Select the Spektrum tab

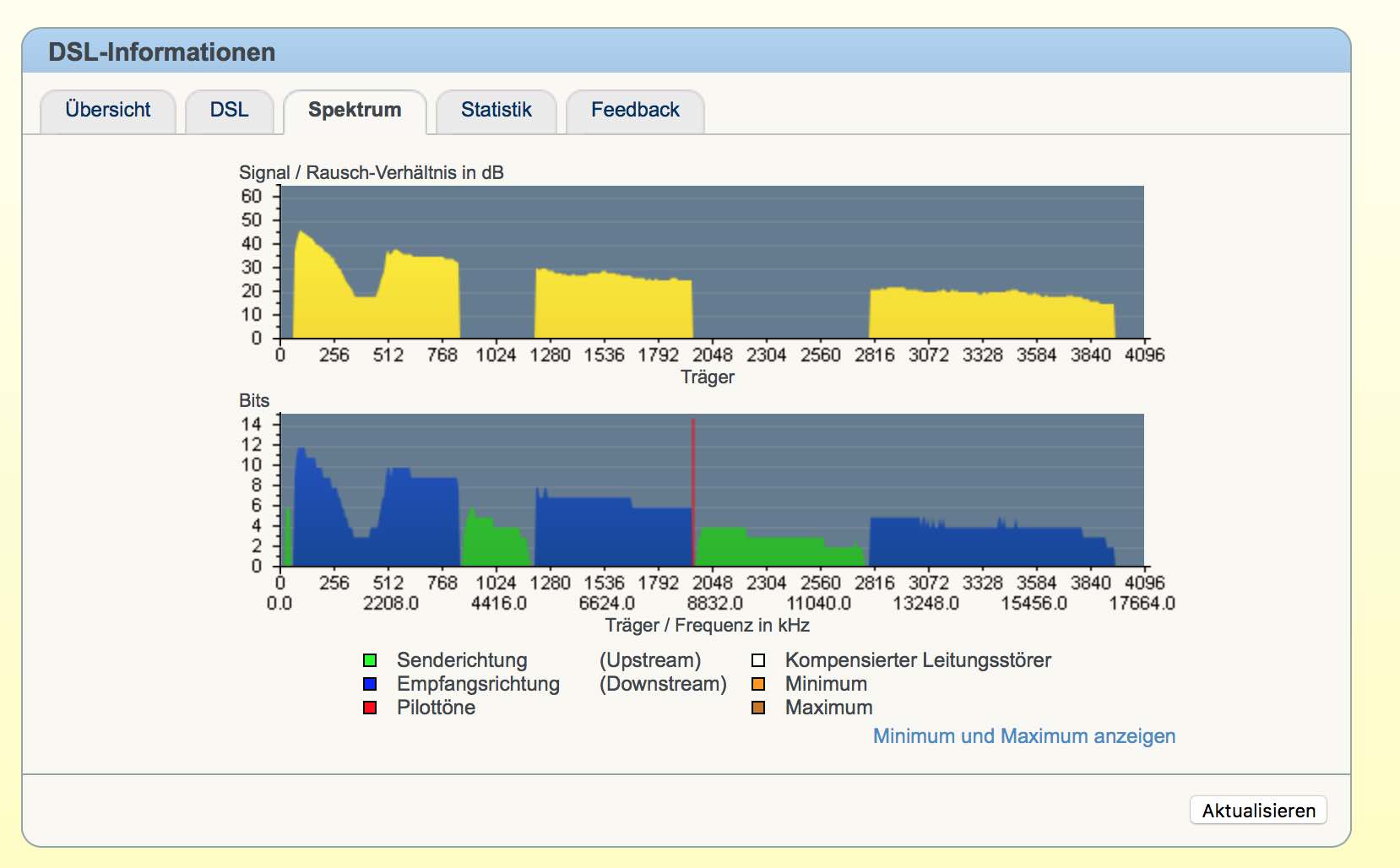coord(355,111)
